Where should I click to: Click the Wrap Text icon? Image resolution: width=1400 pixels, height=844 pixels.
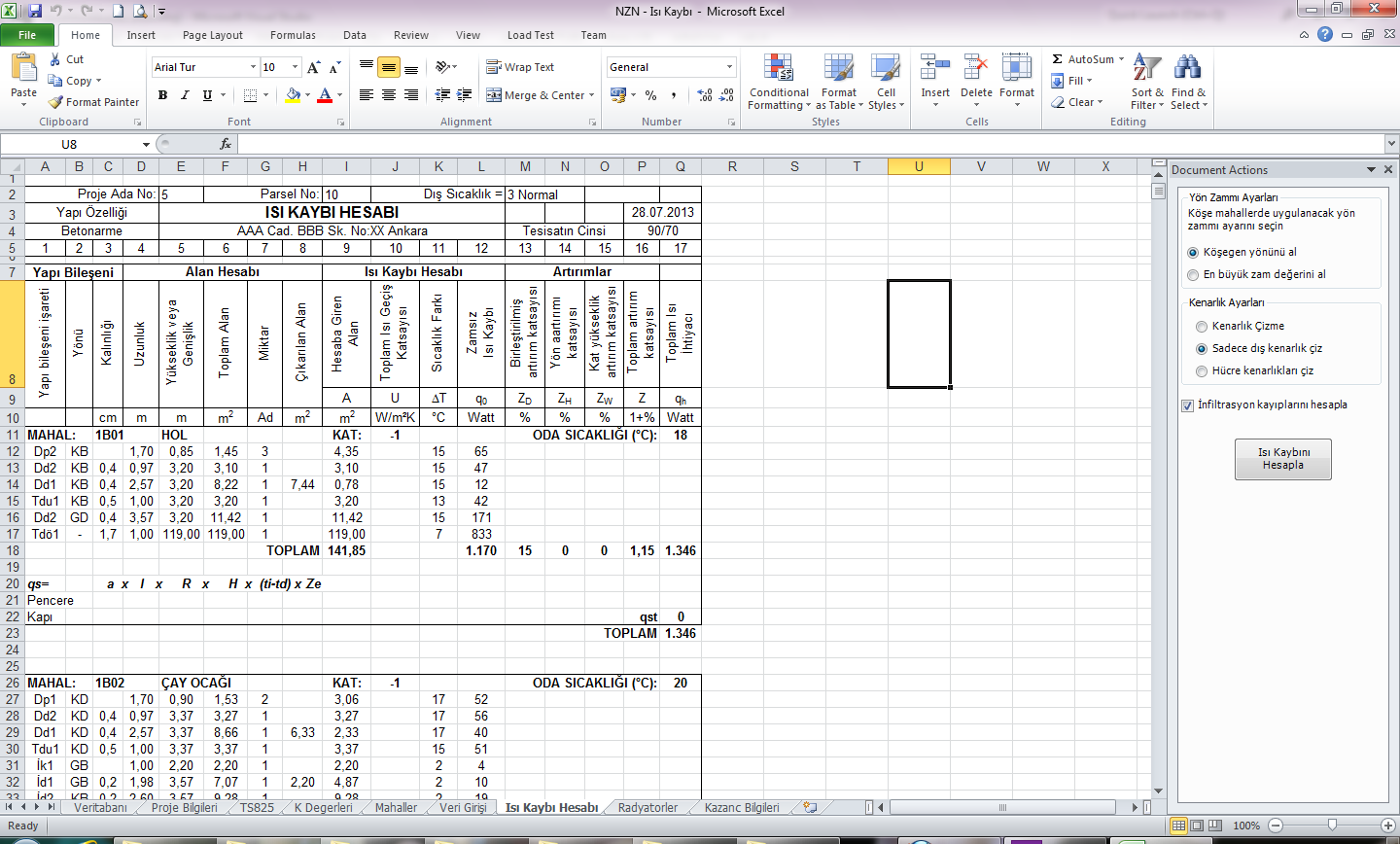pos(494,67)
